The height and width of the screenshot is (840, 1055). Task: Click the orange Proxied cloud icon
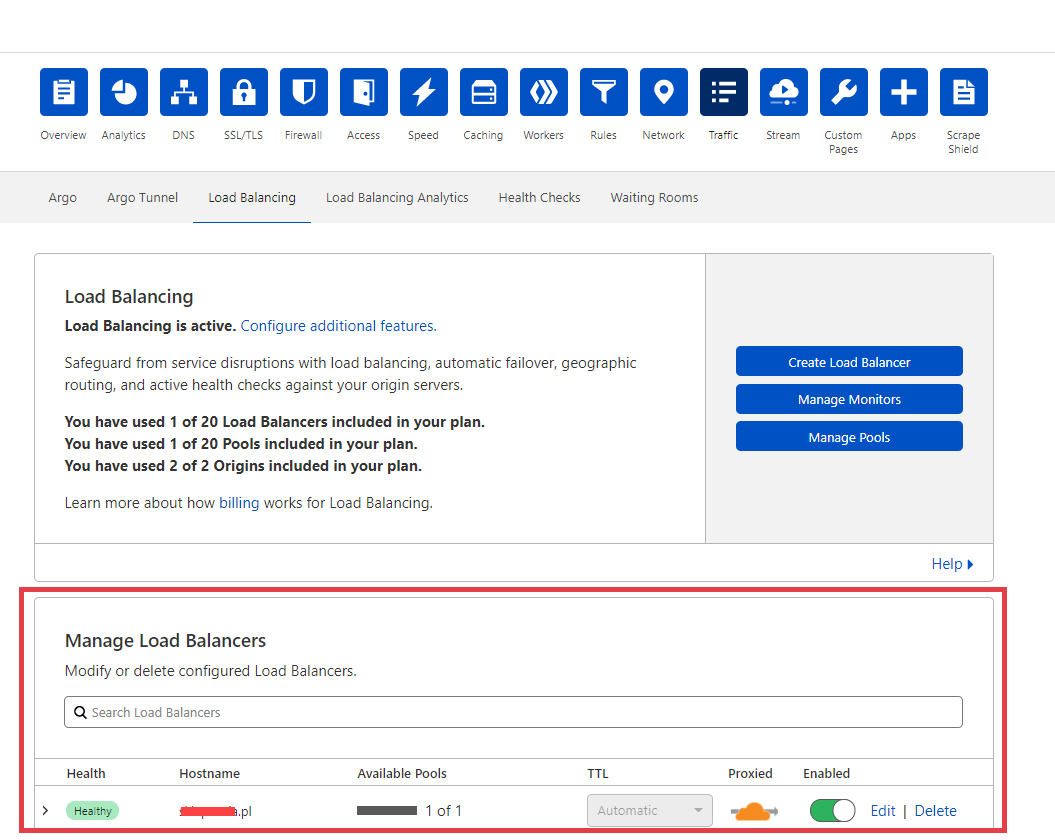[754, 811]
